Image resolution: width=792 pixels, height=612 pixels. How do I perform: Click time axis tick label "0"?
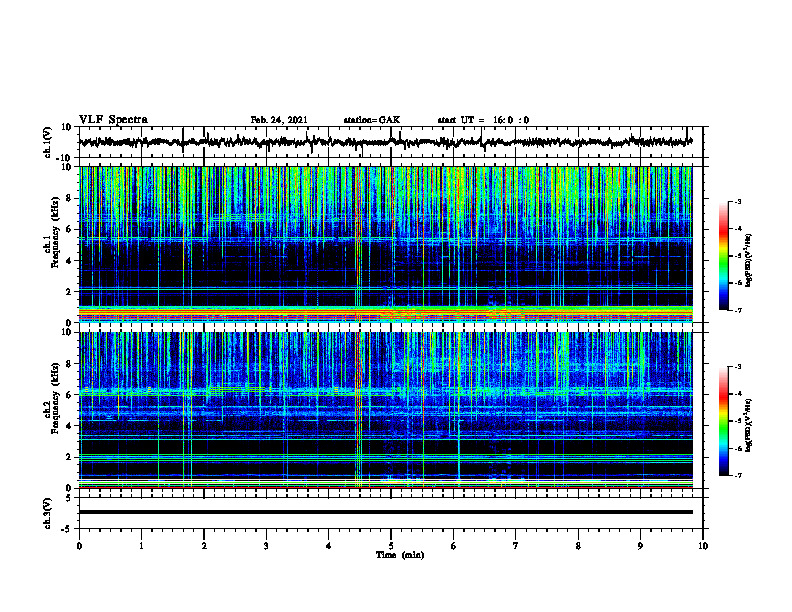[79, 546]
